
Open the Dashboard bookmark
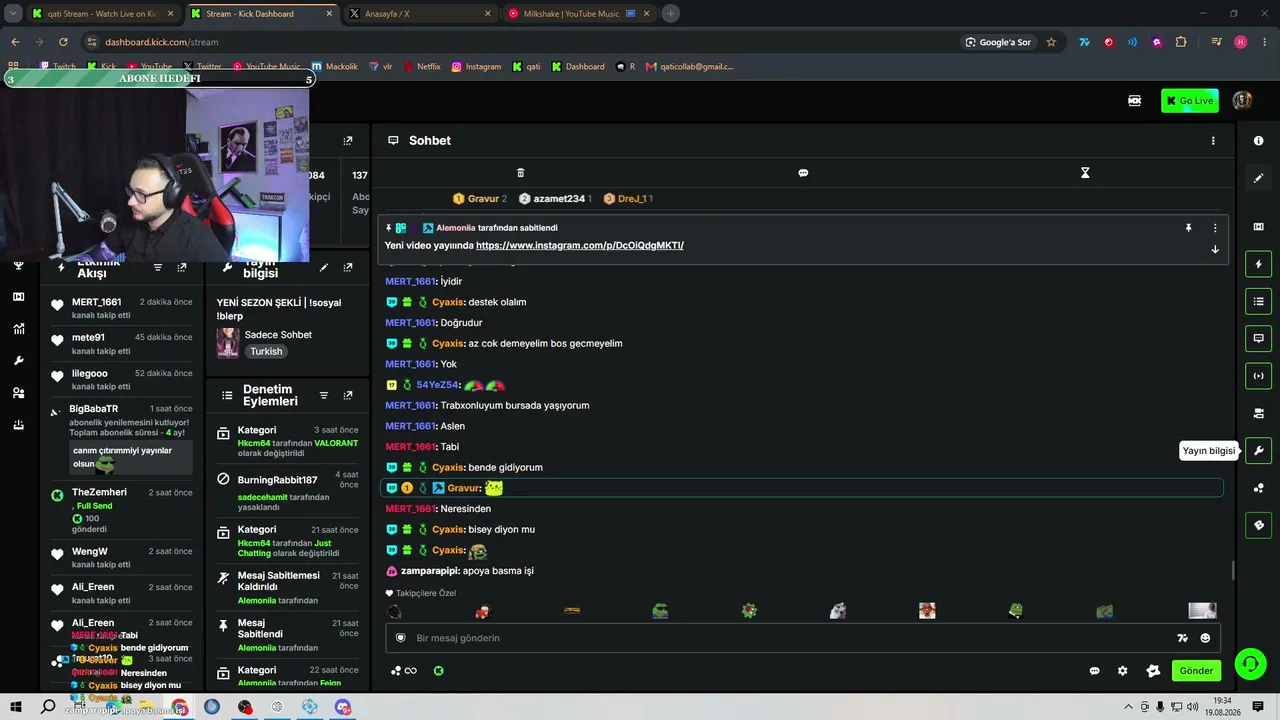pyautogui.click(x=578, y=67)
